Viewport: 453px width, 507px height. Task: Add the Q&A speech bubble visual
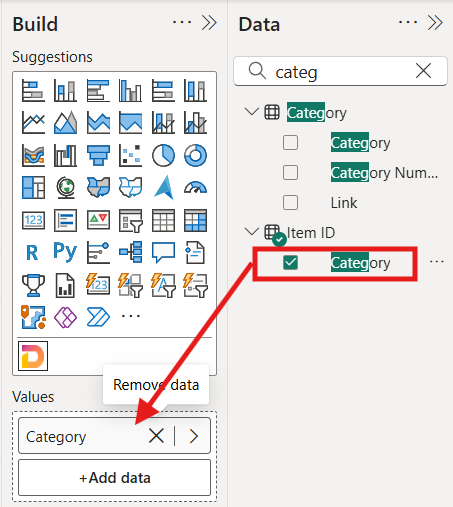163,252
